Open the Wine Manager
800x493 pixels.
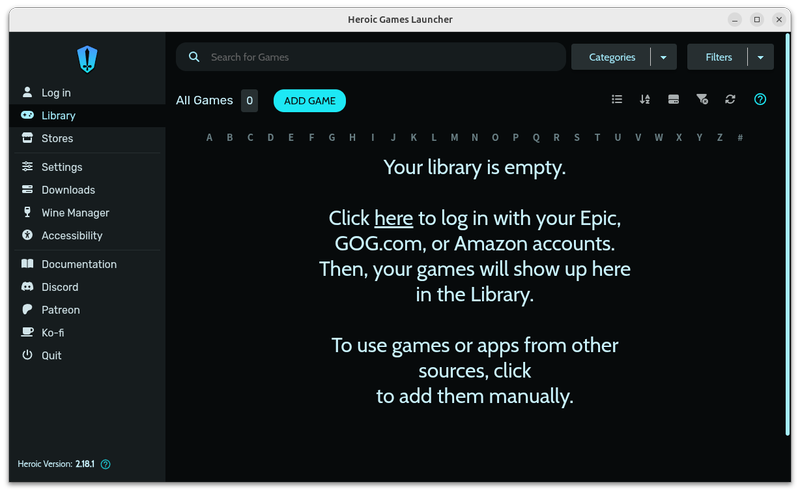pyautogui.click(x=87, y=212)
